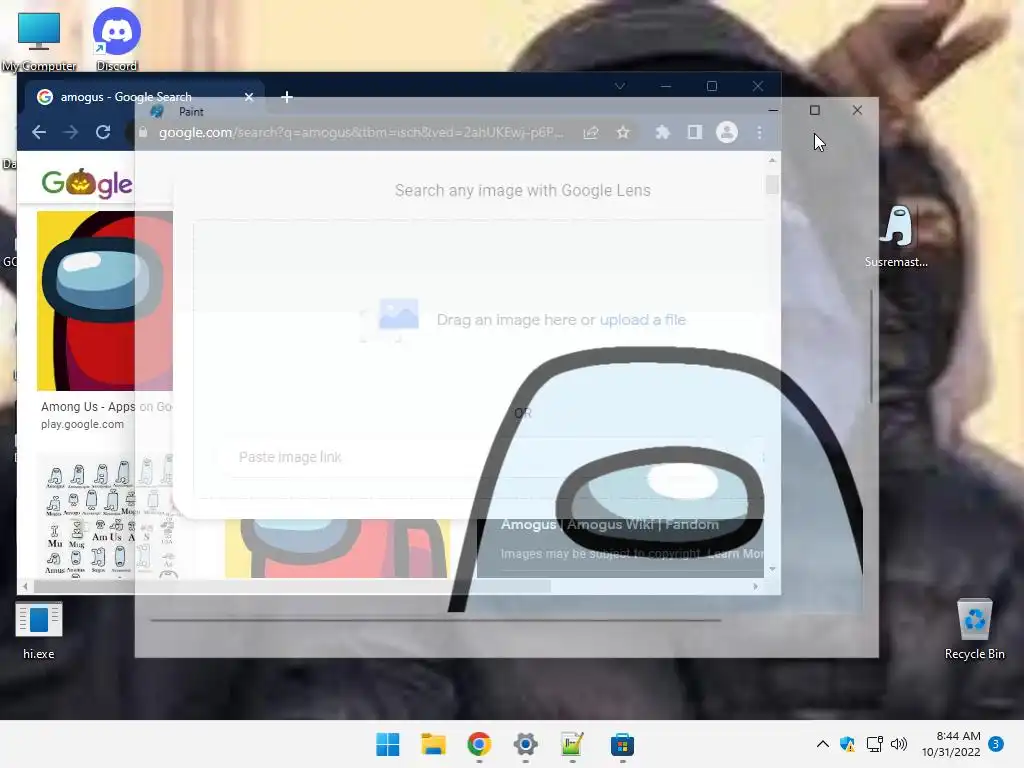Open Among Us red crewmate thumbnail
Viewport: 1024px width, 768px height.
pyautogui.click(x=104, y=301)
